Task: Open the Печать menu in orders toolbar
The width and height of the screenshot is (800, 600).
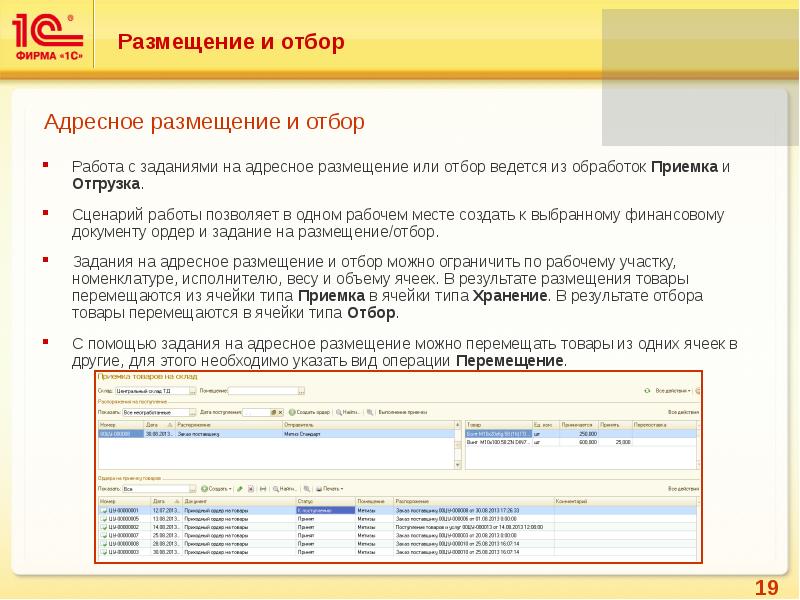Action: click(329, 489)
